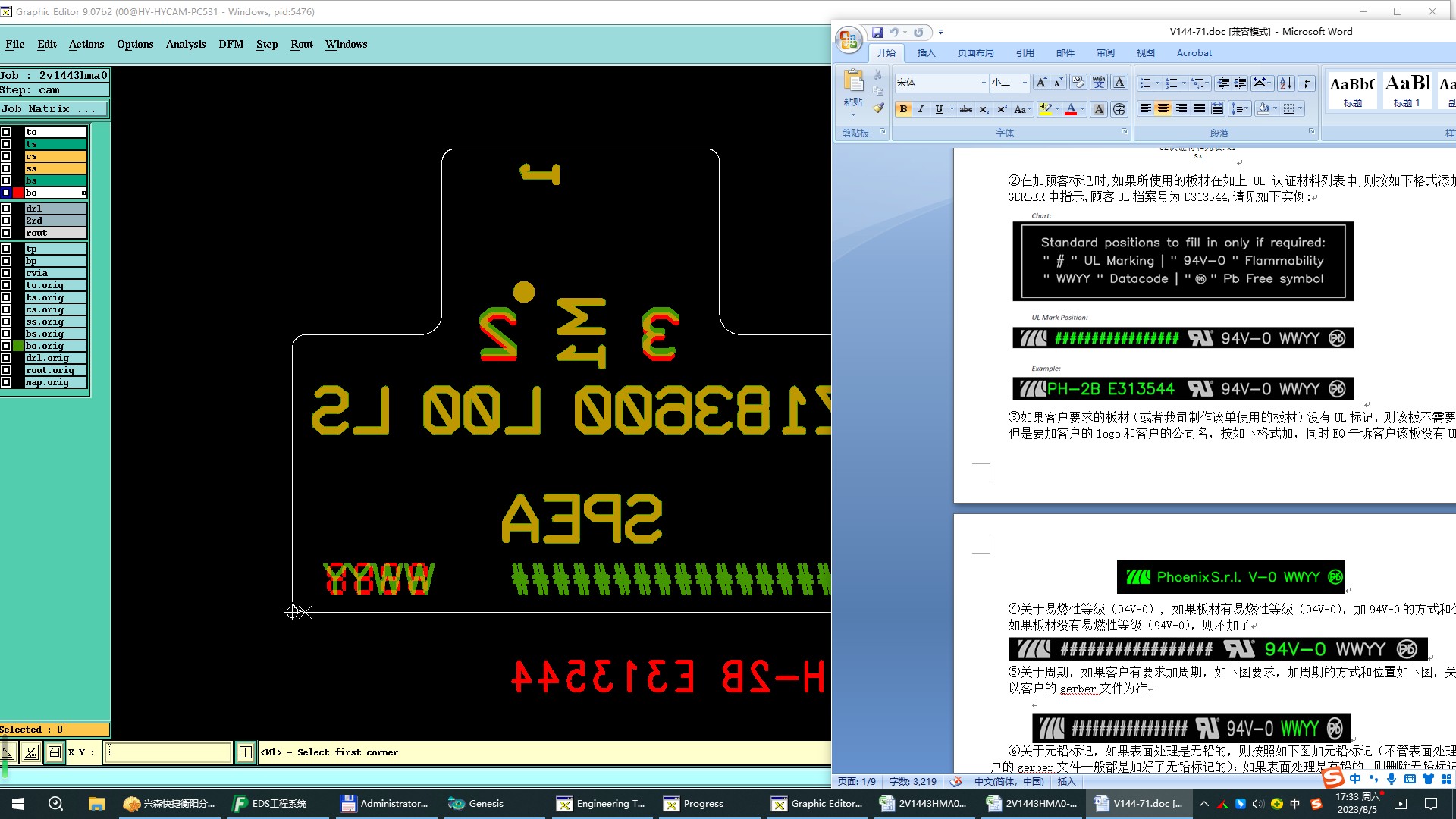The width and height of the screenshot is (1456, 819).
Task: Open the File menu in Graphic Editor
Action: 14,44
